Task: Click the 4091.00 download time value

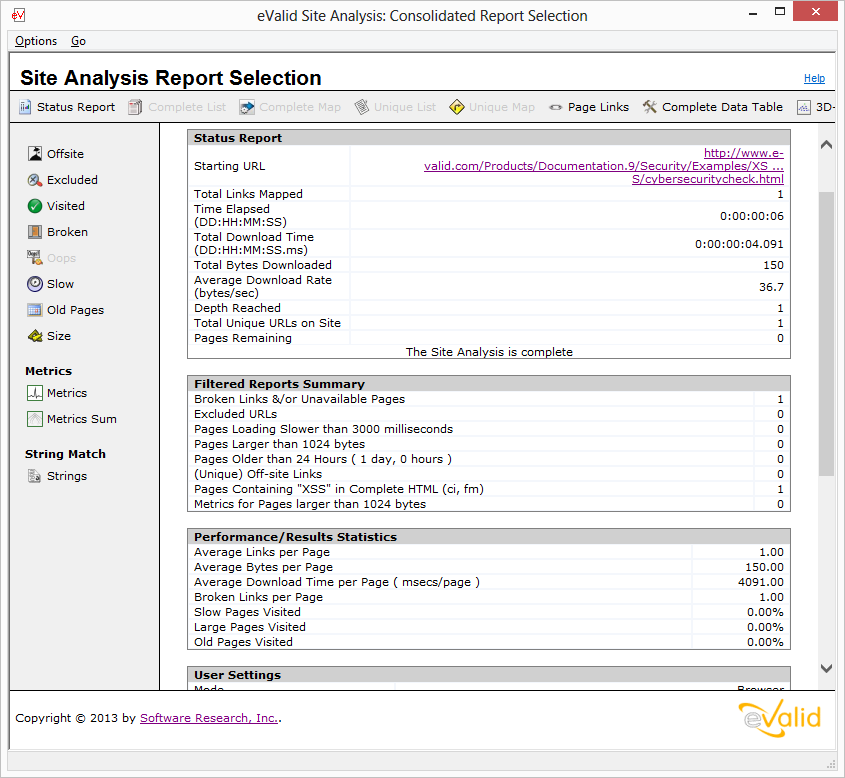Action: pos(761,582)
